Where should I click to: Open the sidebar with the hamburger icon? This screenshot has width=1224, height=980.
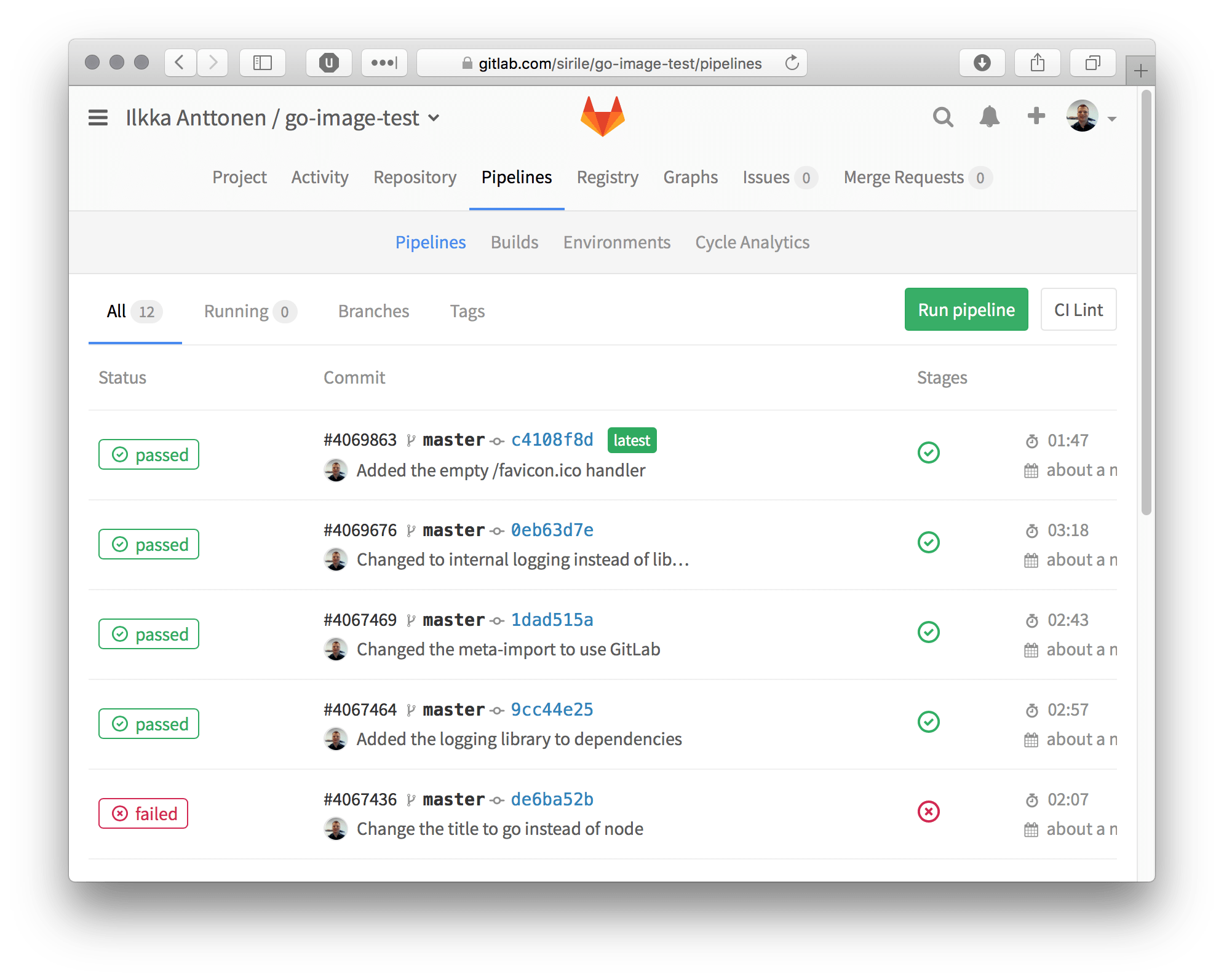[x=97, y=117]
